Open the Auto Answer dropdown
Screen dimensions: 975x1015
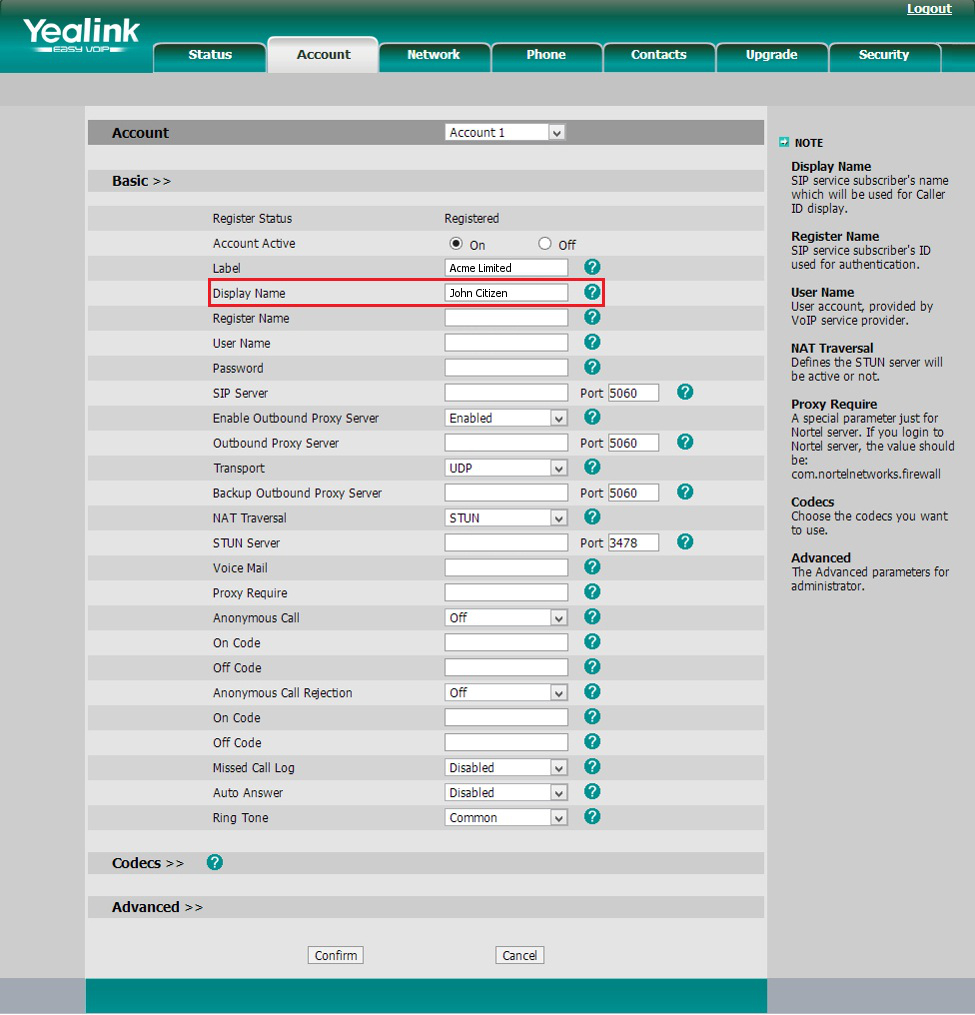tap(506, 793)
